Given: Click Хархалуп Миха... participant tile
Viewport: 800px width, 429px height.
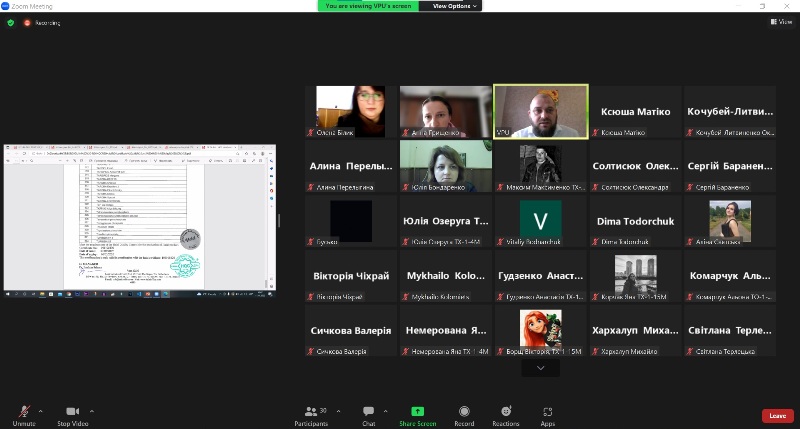Looking at the screenshot, I should pos(635,330).
